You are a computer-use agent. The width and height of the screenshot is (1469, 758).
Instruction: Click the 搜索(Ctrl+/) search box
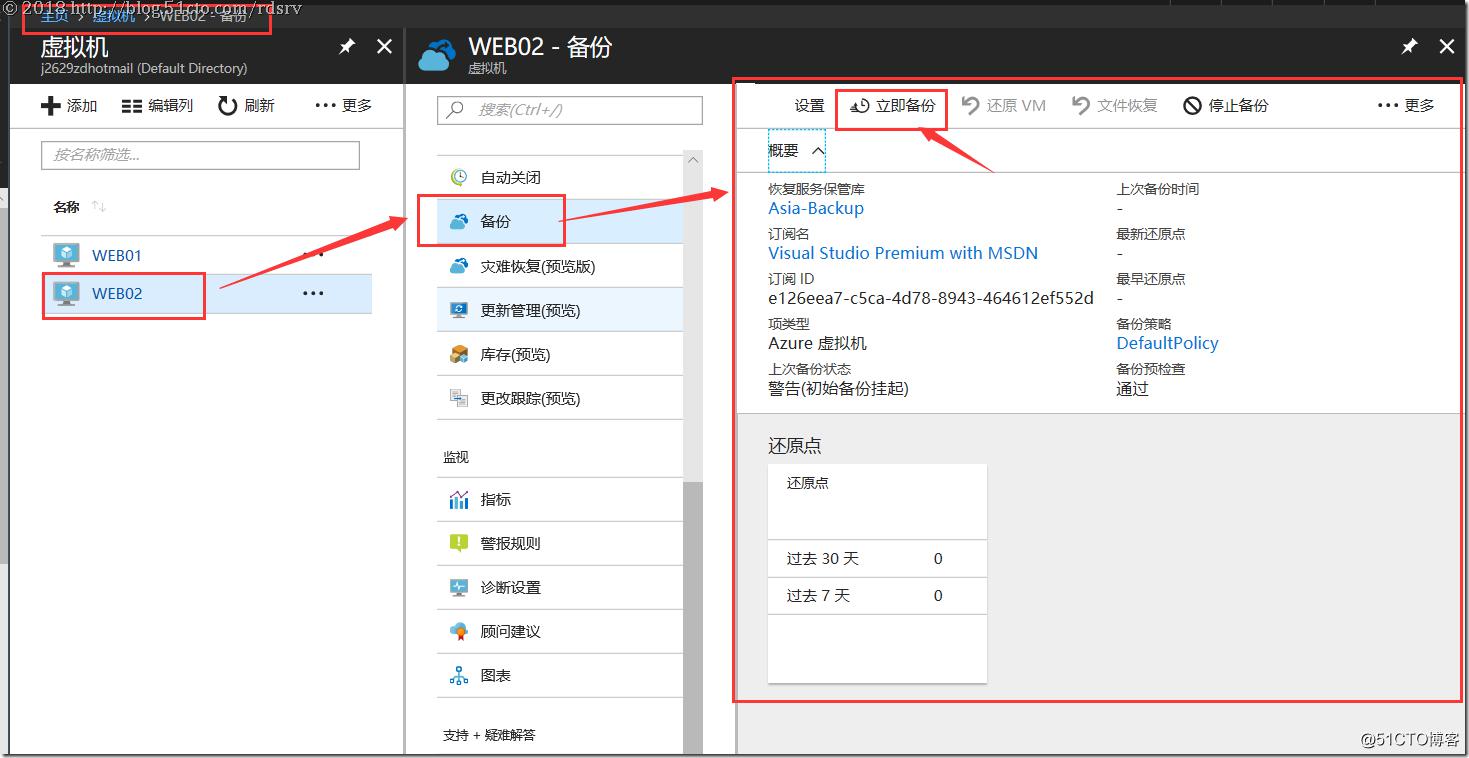point(570,110)
